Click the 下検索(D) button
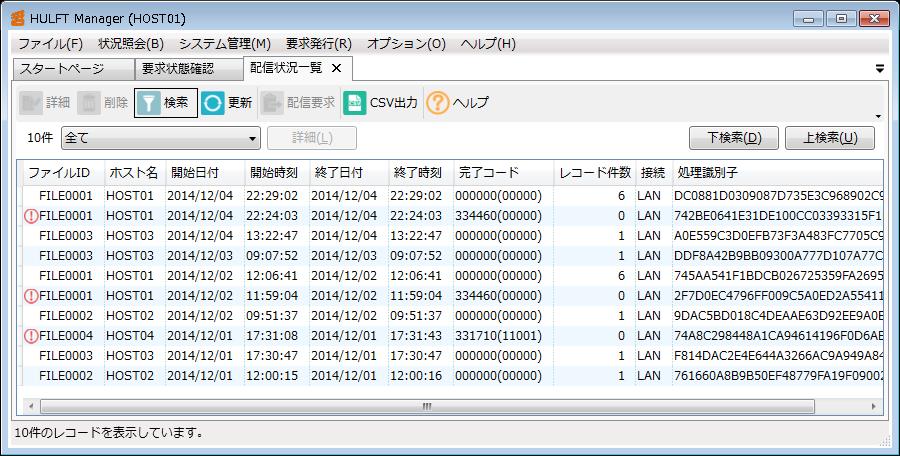Screen dimensions: 900x456 pos(734,138)
